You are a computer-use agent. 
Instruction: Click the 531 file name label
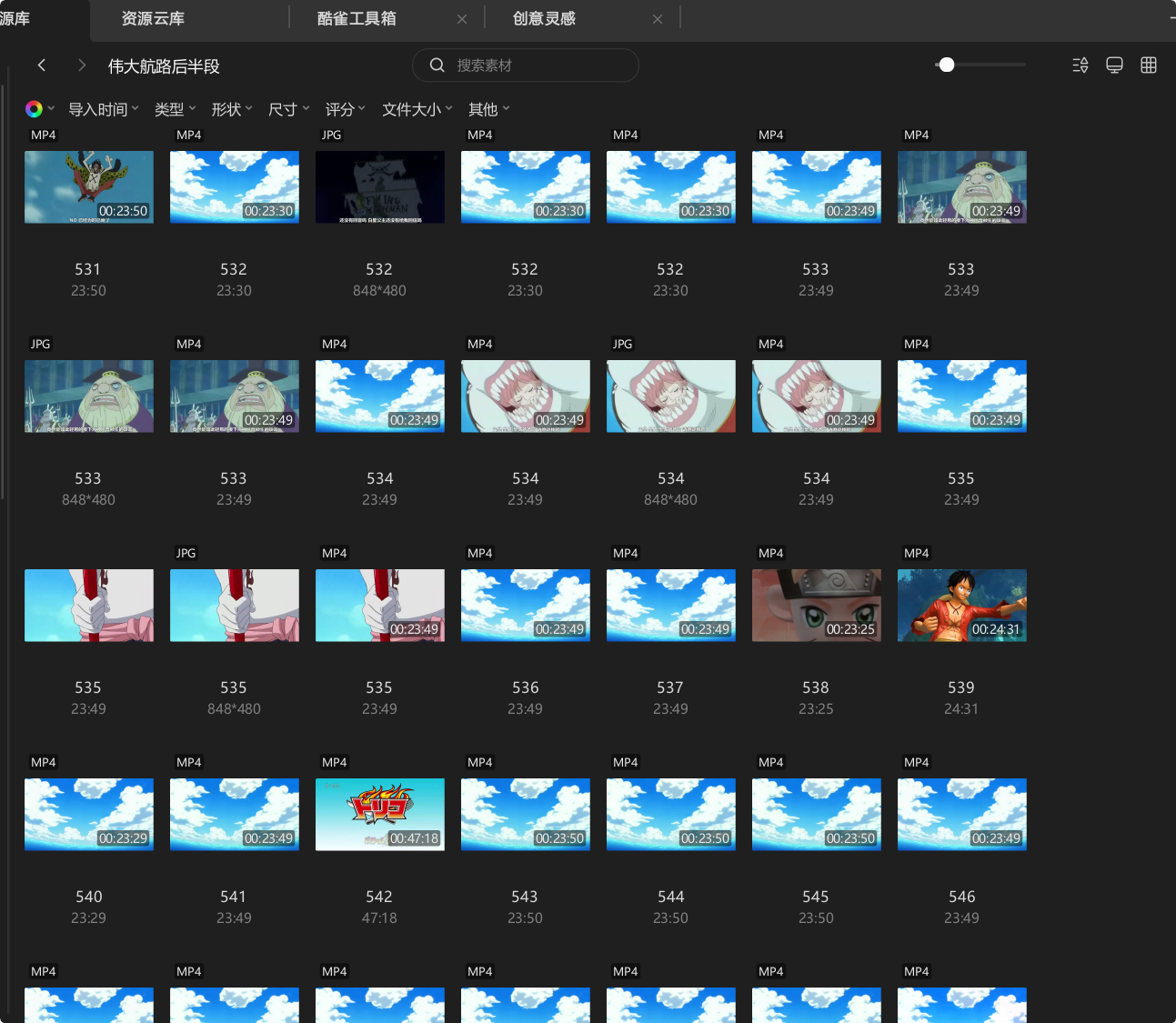coord(88,269)
